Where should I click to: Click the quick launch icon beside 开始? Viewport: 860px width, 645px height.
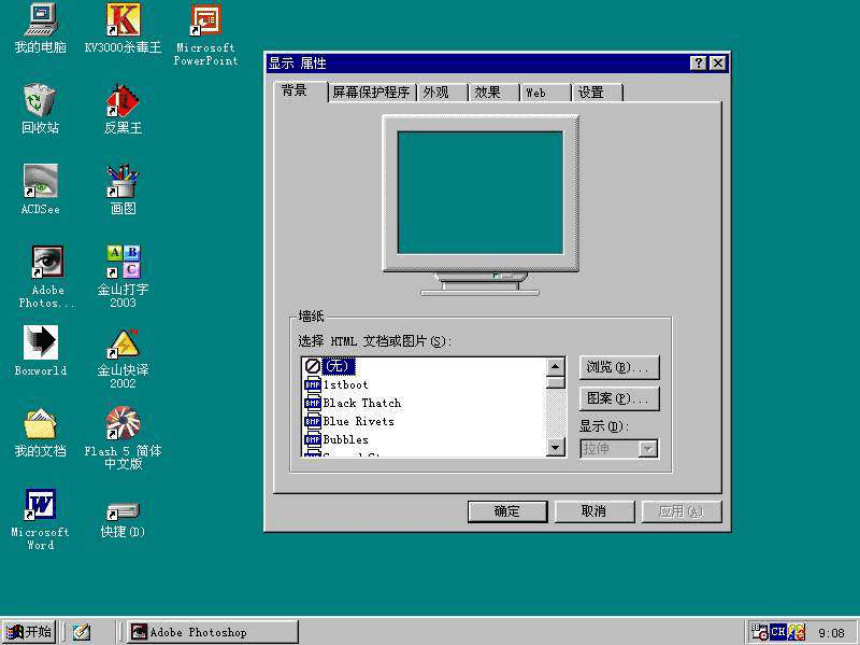click(81, 632)
